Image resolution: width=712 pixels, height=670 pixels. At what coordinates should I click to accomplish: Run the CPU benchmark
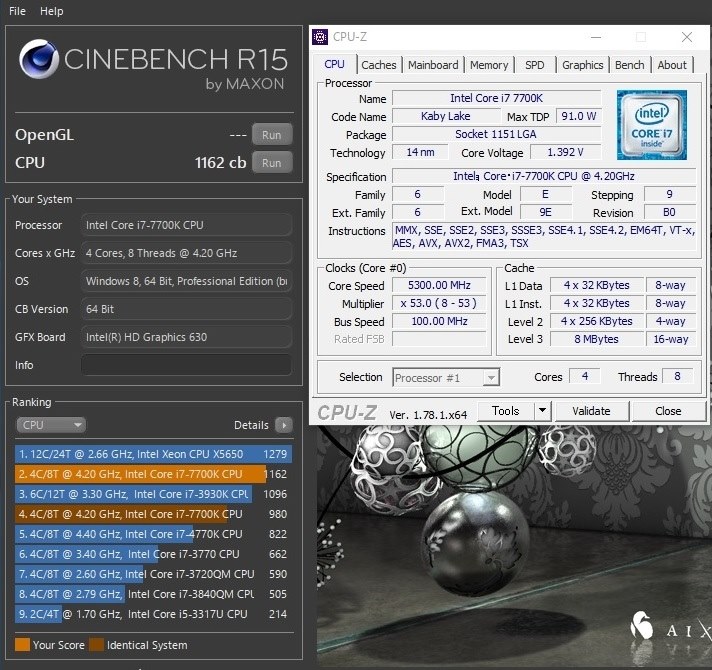pyautogui.click(x=272, y=163)
